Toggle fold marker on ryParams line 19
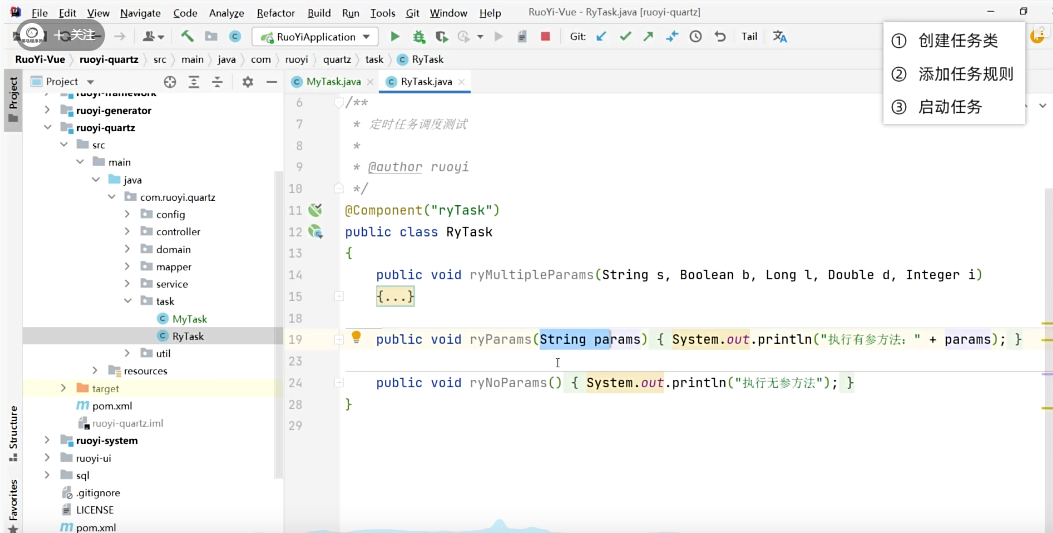Viewport: 1053px width, 533px height. pos(339,340)
